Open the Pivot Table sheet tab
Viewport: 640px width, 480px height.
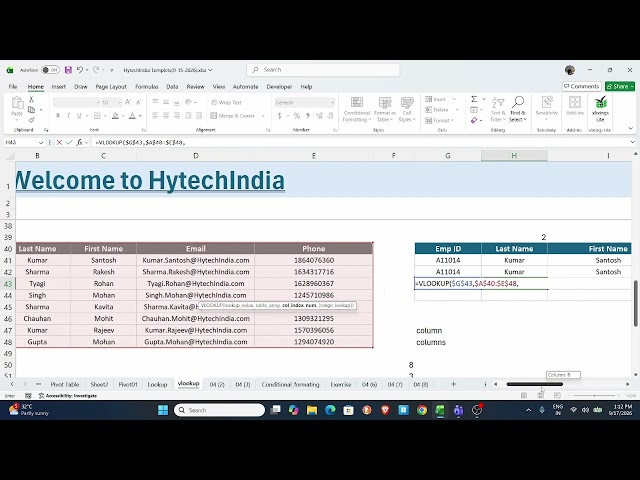coord(65,384)
